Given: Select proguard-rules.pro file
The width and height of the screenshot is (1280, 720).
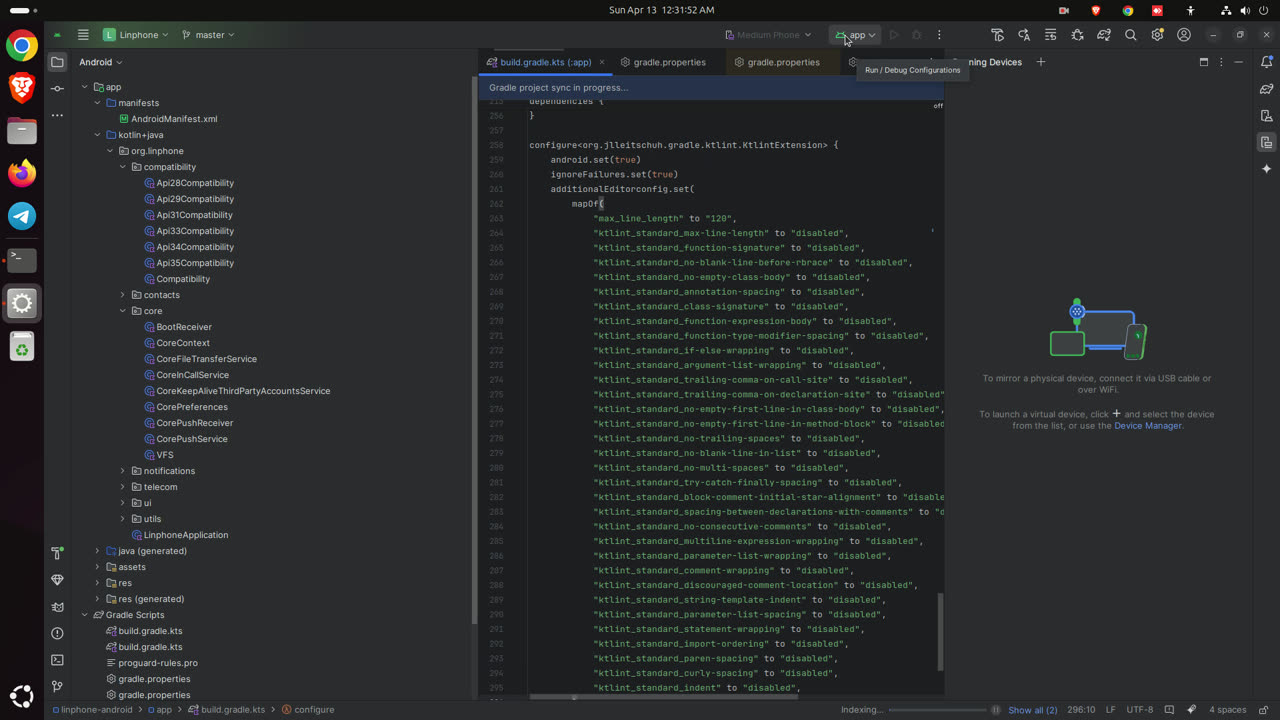Looking at the screenshot, I should (158, 663).
